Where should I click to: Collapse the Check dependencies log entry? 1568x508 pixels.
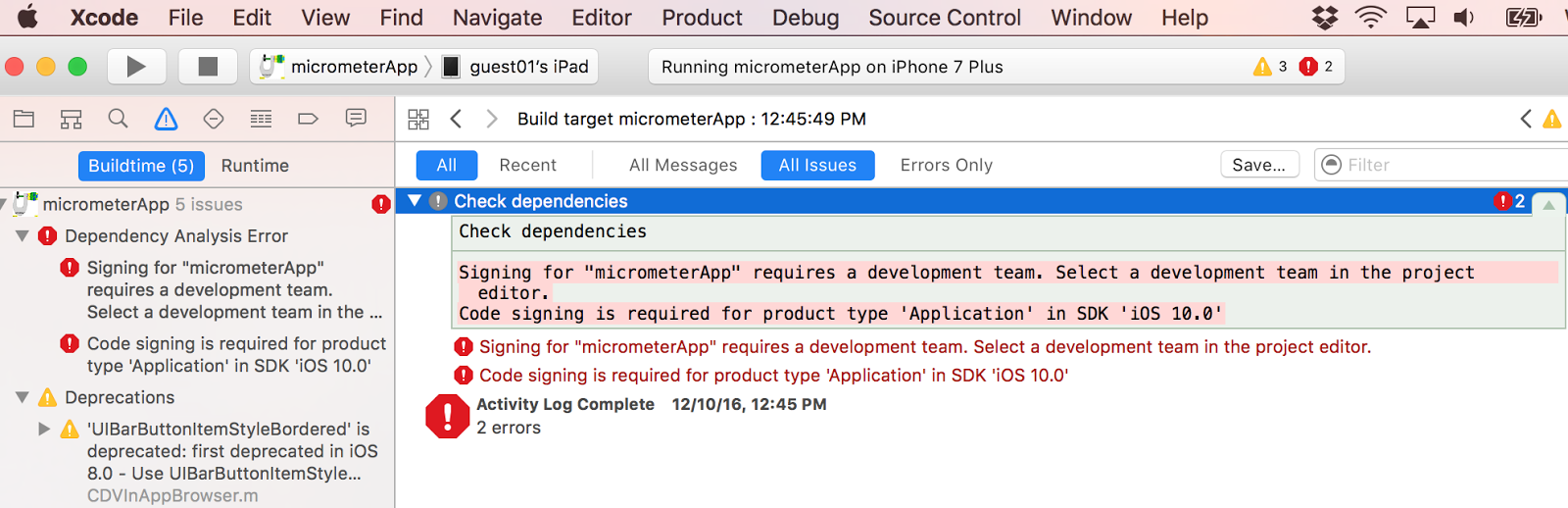[415, 200]
